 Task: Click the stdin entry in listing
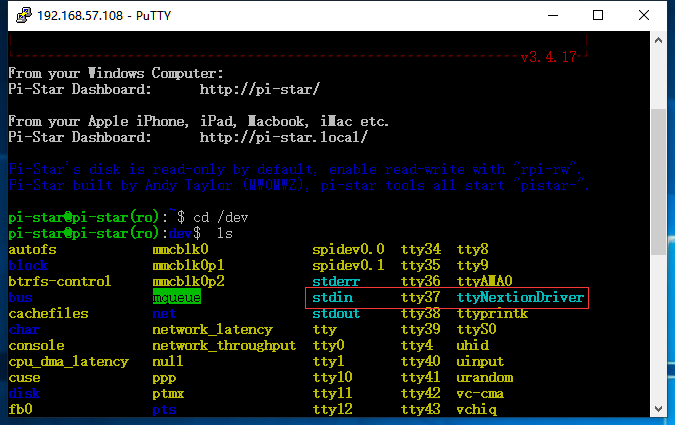tap(332, 298)
